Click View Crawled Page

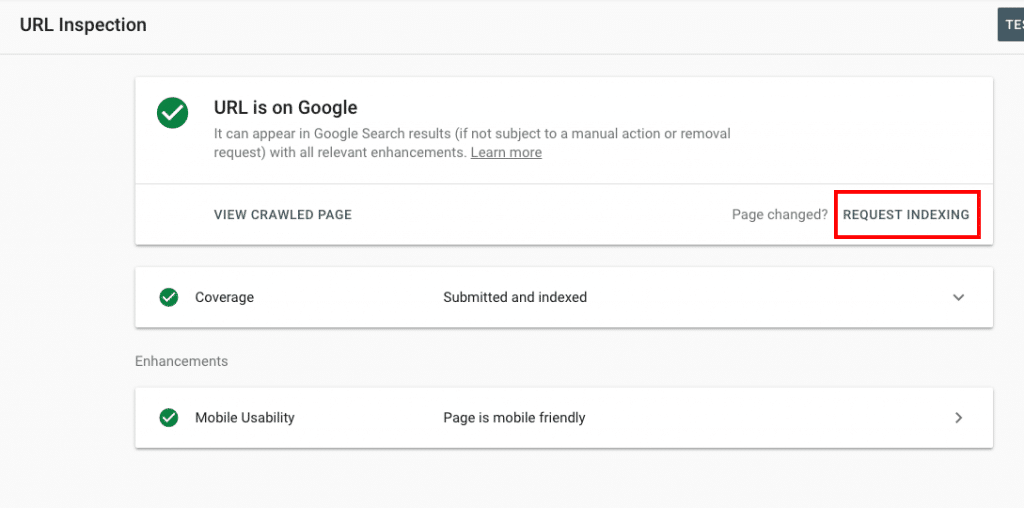coord(282,215)
